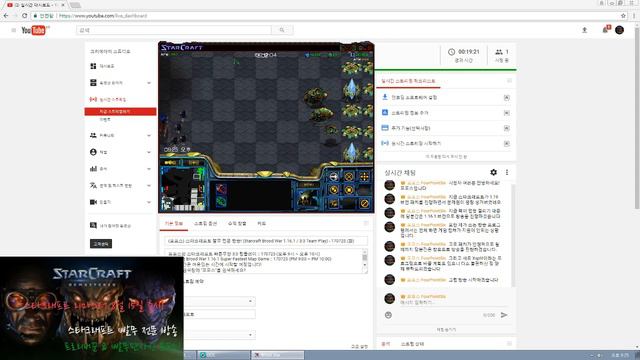The image size is (640, 360).
Task: Click the Translations & transcriptions icon
Action: tap(93, 185)
